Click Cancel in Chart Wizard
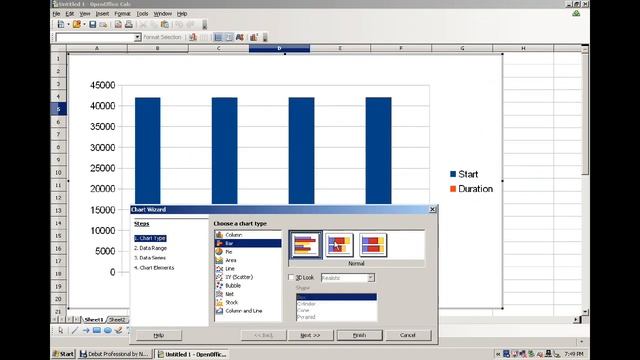The height and width of the screenshot is (360, 640). point(408,335)
